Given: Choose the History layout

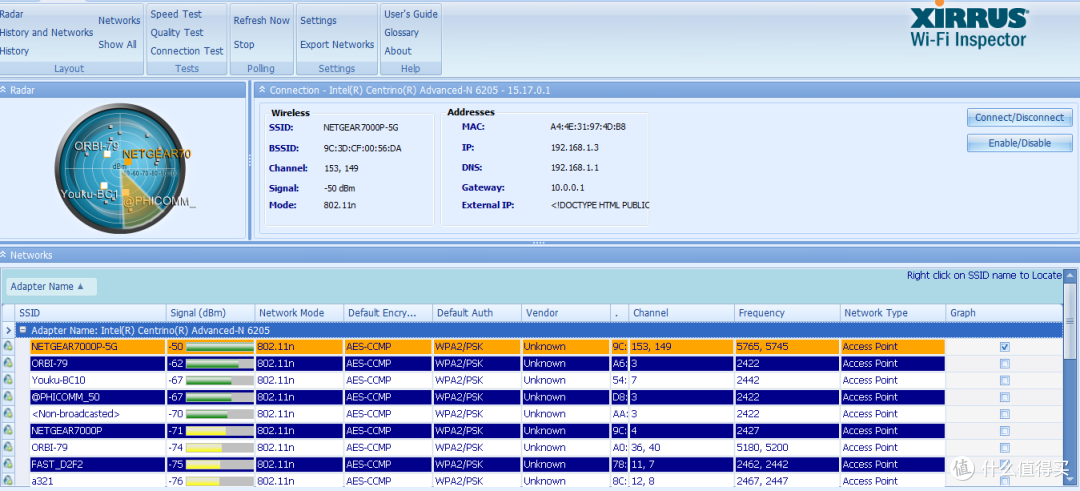Looking at the screenshot, I should tap(14, 51).
